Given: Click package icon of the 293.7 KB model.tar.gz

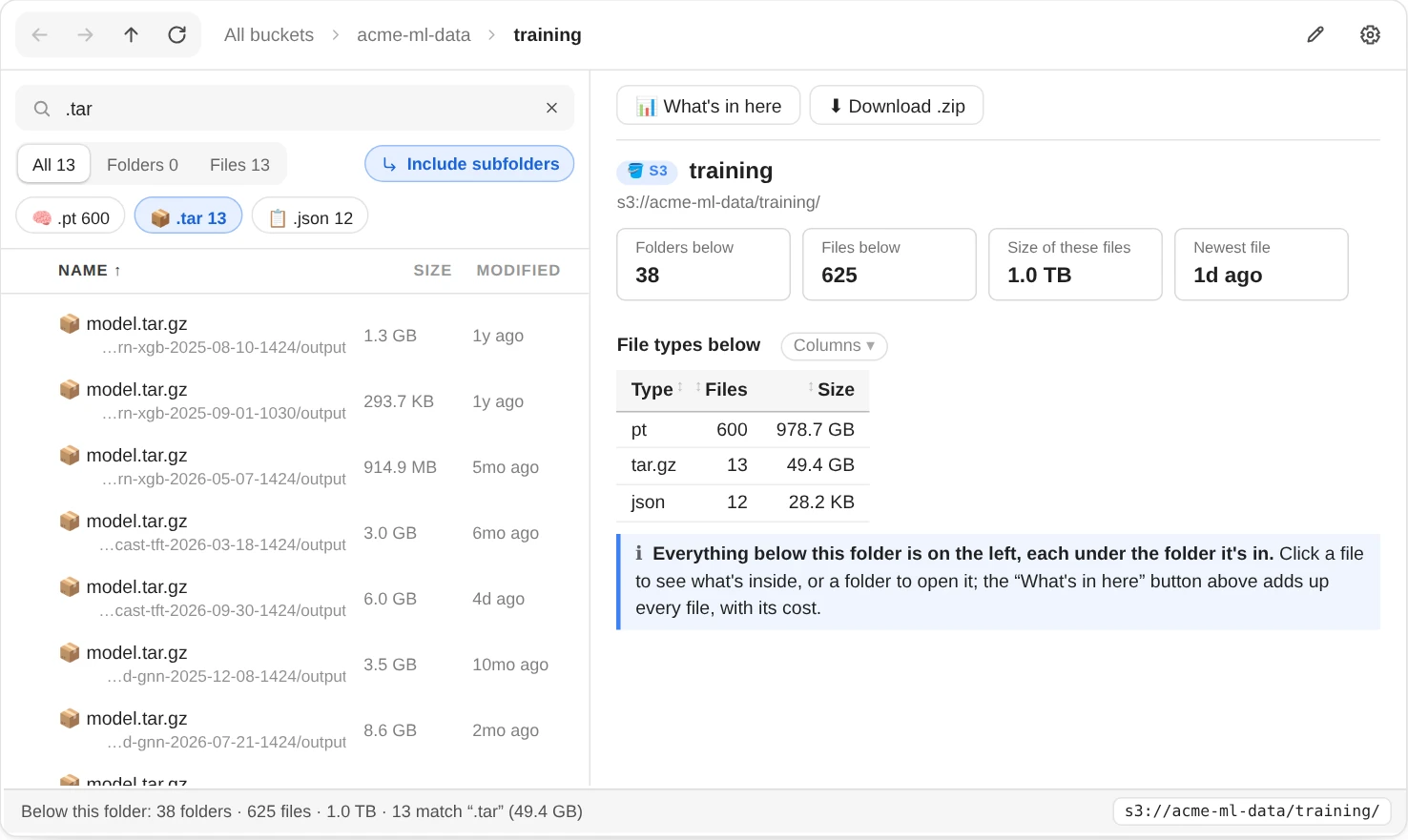Looking at the screenshot, I should point(70,390).
